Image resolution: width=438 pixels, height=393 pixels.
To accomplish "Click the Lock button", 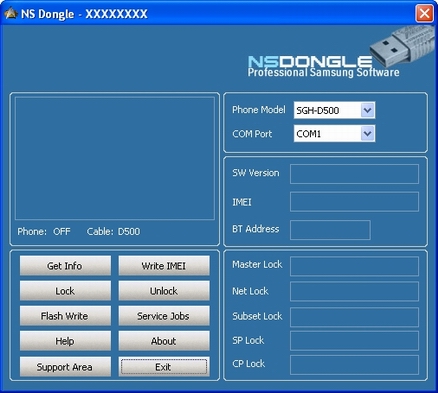I will tap(65, 291).
